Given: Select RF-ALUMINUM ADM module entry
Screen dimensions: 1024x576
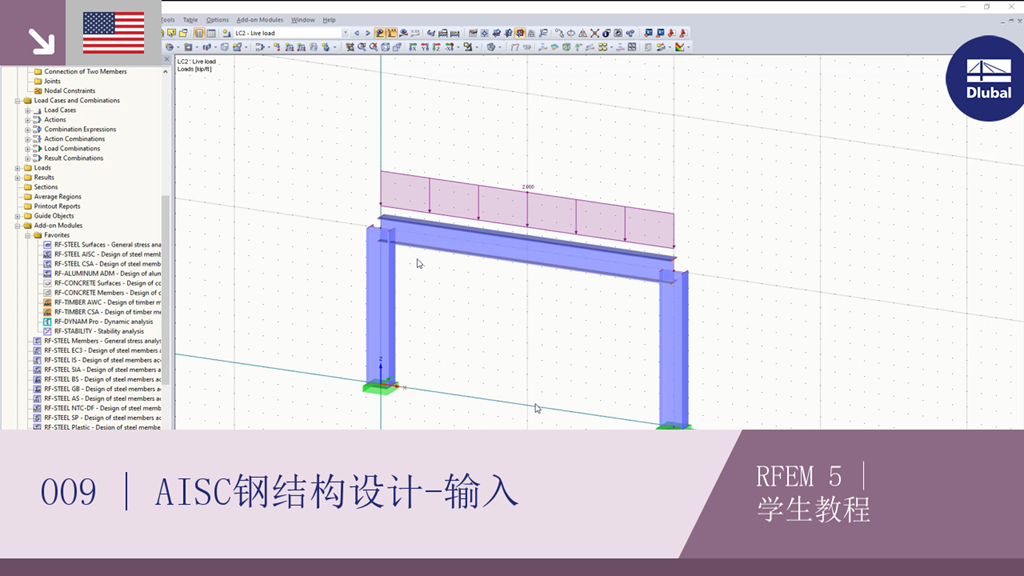Looking at the screenshot, I should [x=102, y=274].
